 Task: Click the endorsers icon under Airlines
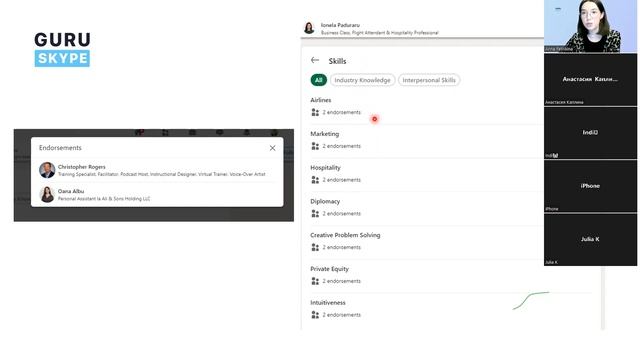click(x=315, y=112)
